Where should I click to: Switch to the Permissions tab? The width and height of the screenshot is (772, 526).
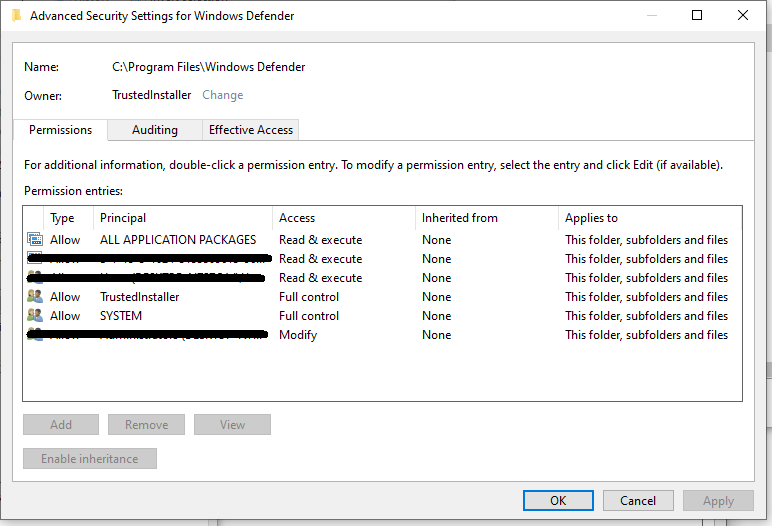tap(61, 130)
